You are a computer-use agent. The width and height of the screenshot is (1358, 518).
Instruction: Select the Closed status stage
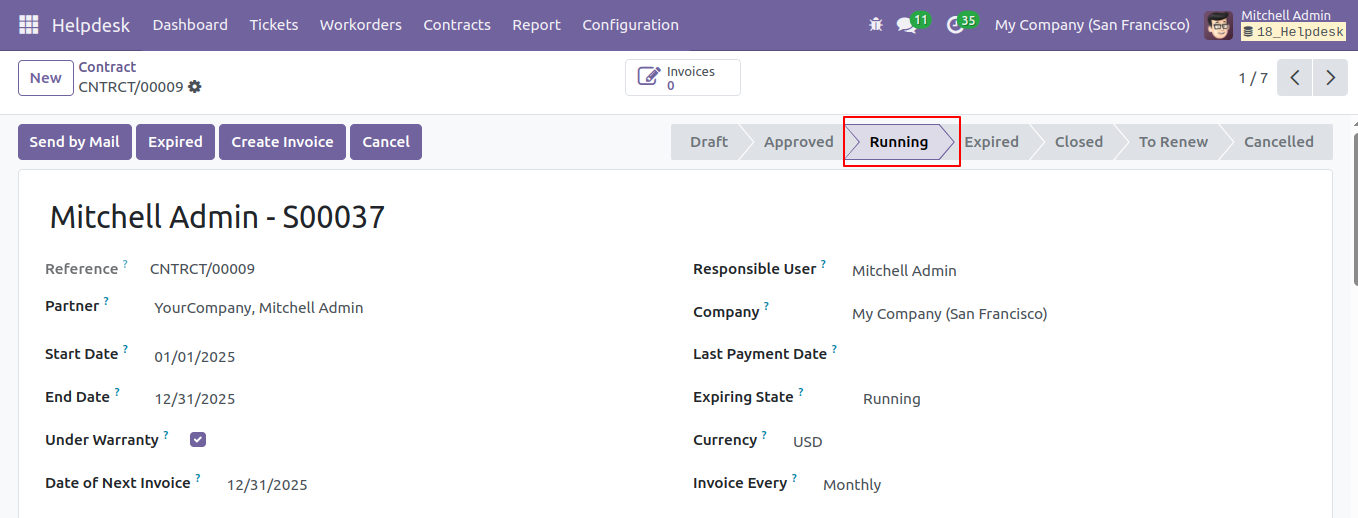[x=1078, y=142]
